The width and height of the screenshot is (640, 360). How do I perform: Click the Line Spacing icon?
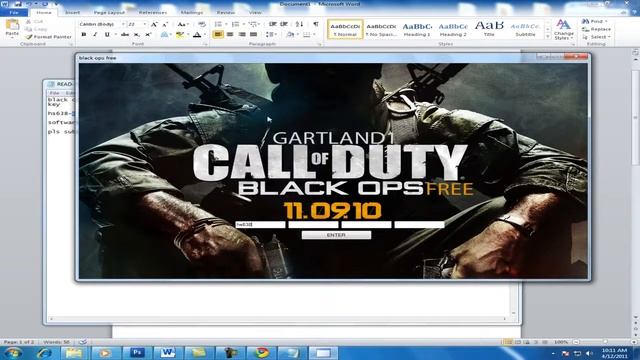click(269, 35)
